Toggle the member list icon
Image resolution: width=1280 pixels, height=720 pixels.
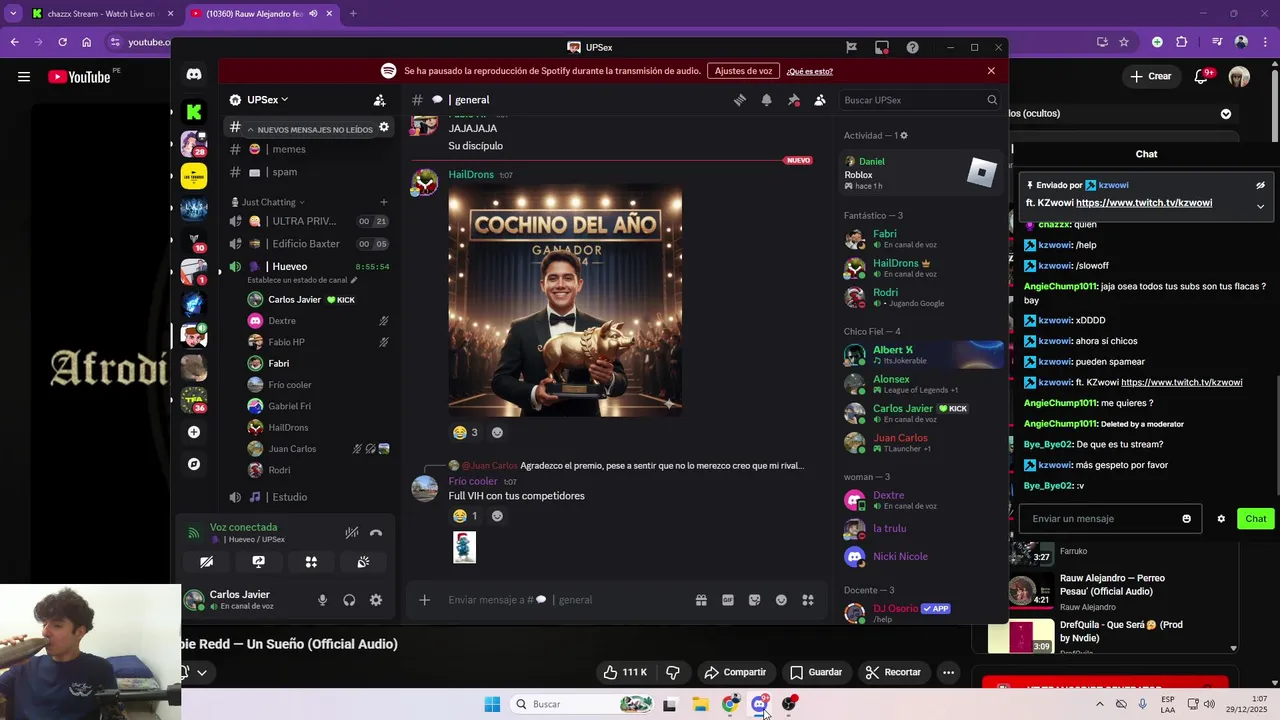[820, 100]
